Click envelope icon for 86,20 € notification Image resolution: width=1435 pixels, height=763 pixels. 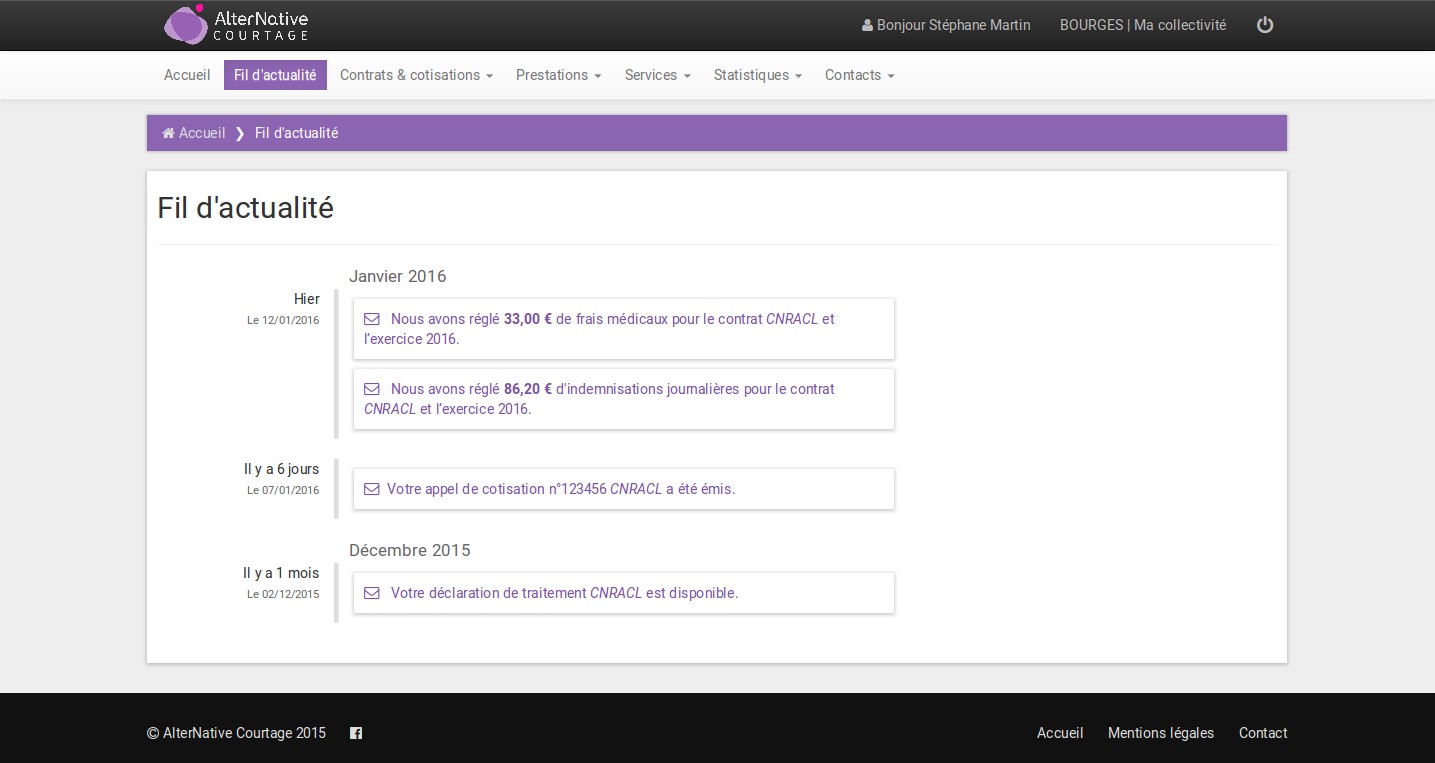[372, 389]
